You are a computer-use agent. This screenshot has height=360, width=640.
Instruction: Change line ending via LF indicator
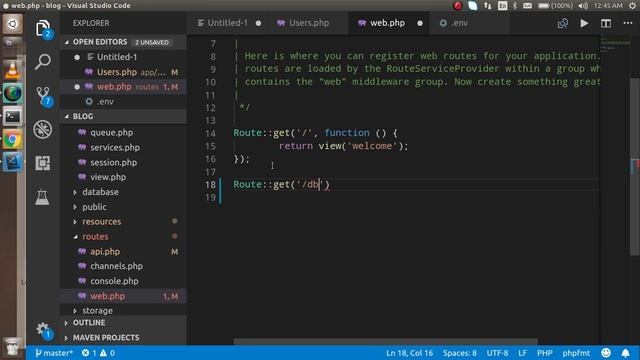(522, 353)
